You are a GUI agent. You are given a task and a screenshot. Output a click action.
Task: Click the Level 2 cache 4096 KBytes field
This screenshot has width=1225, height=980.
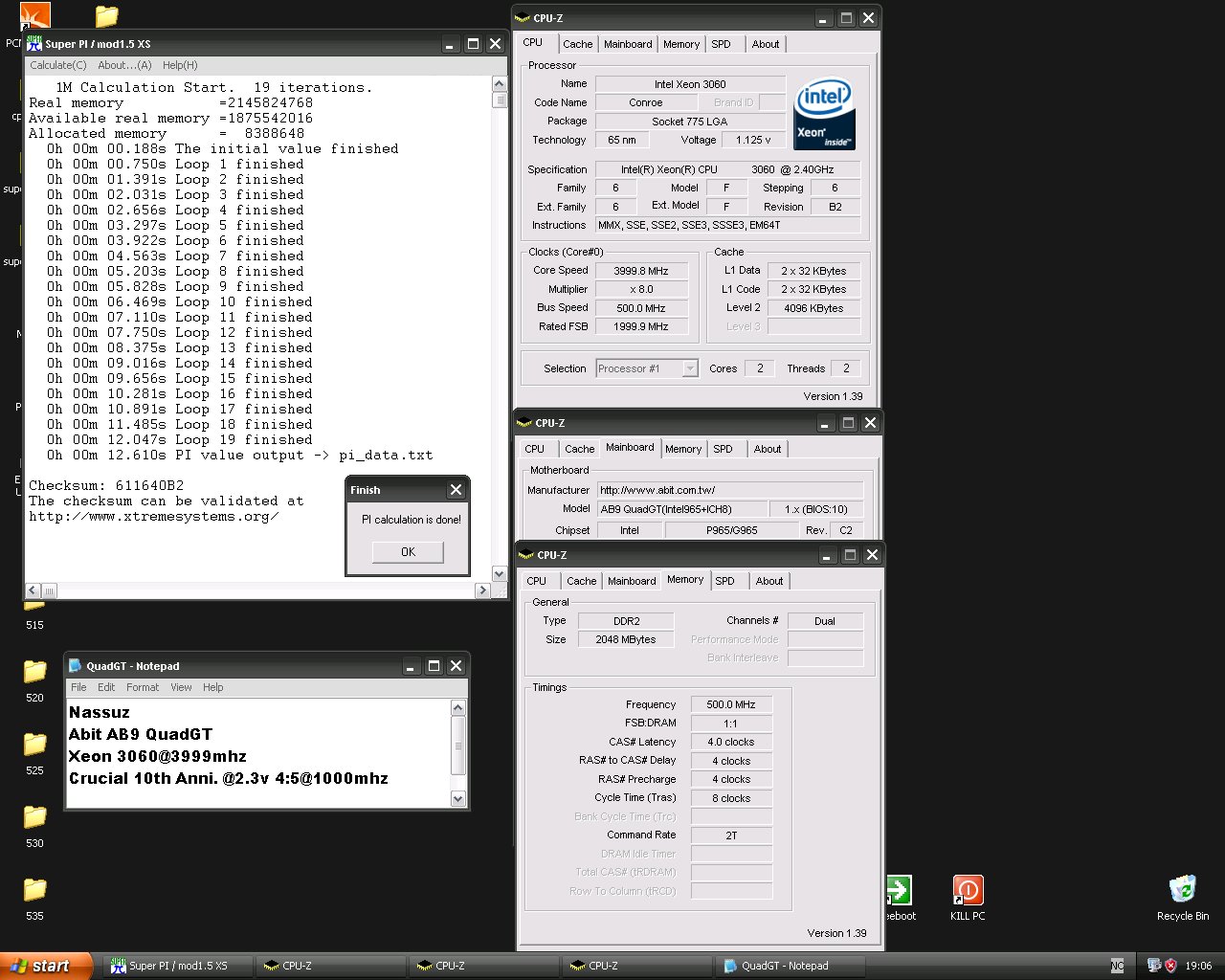point(813,308)
